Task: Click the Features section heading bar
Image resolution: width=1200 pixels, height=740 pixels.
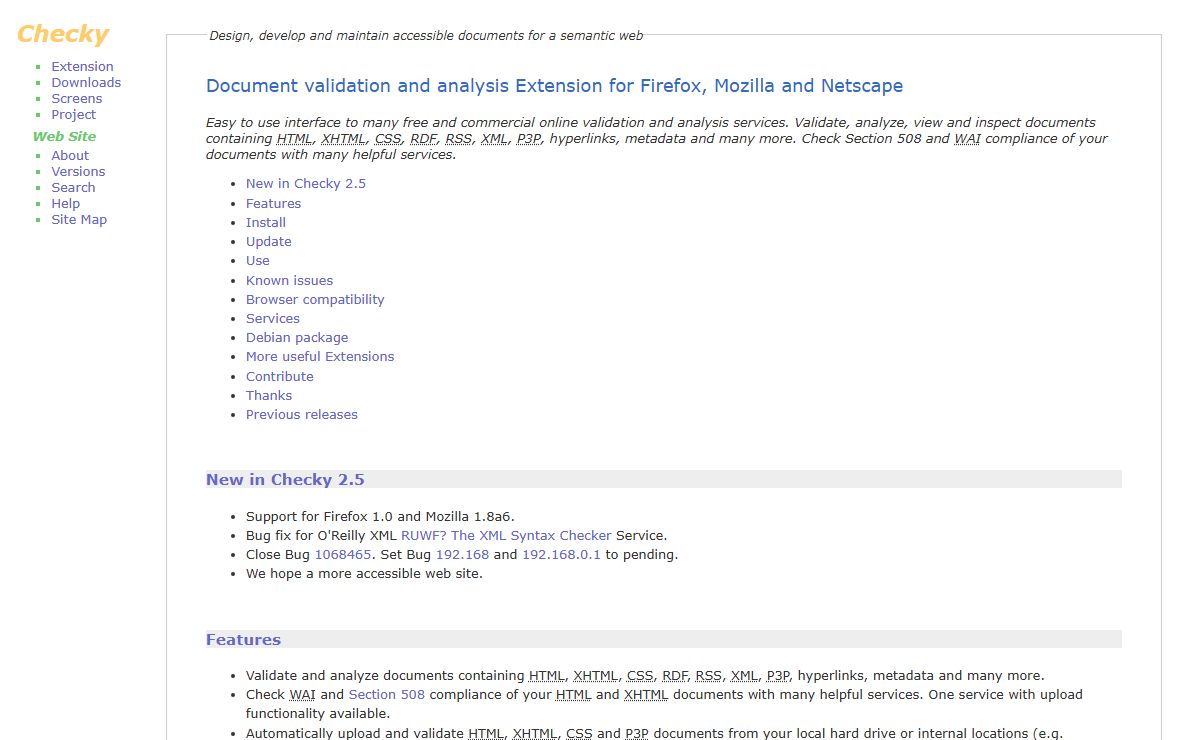Action: [664, 640]
